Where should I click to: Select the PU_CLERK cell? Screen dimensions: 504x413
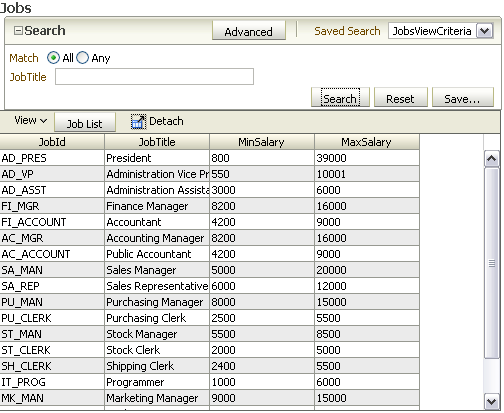tap(52, 318)
